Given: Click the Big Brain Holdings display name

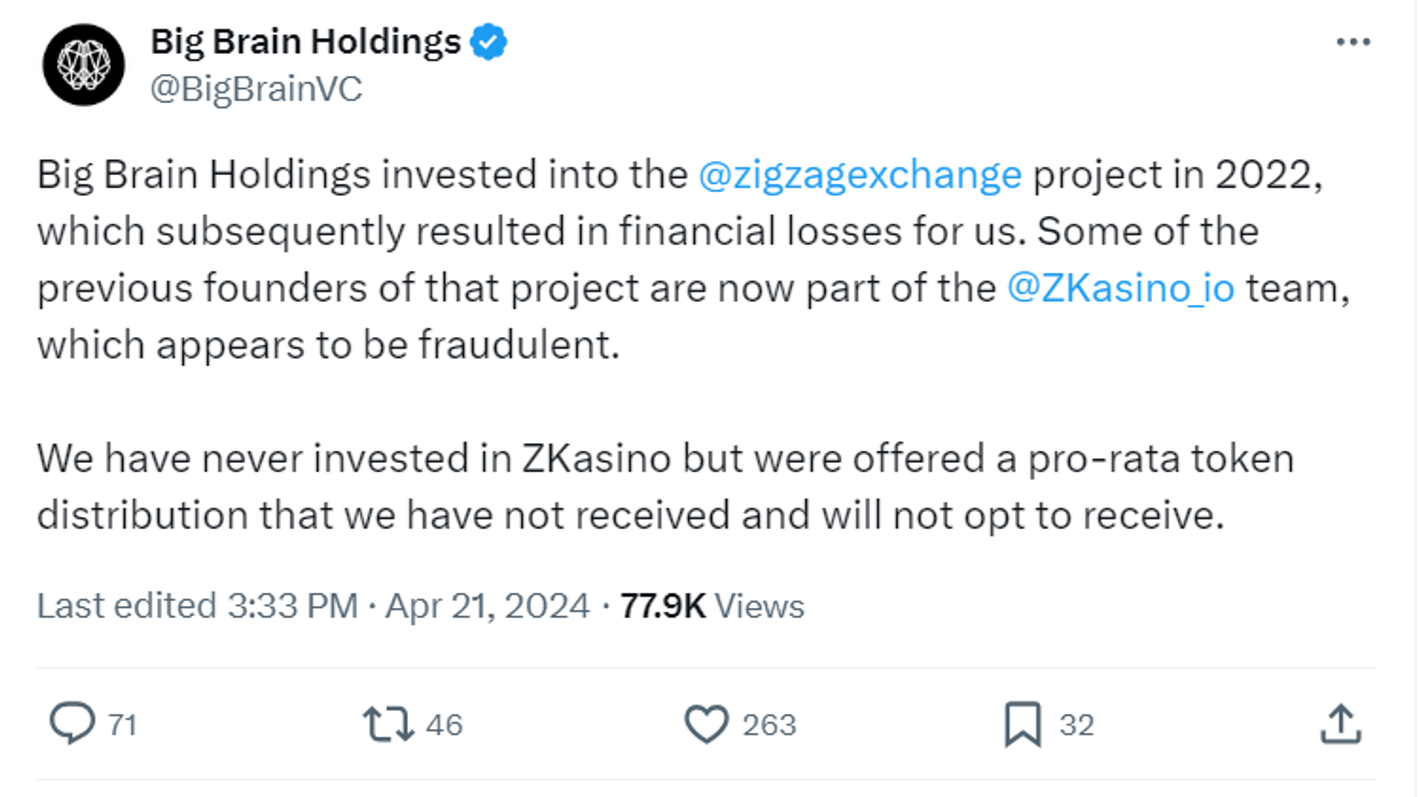Looking at the screenshot, I should [x=305, y=41].
